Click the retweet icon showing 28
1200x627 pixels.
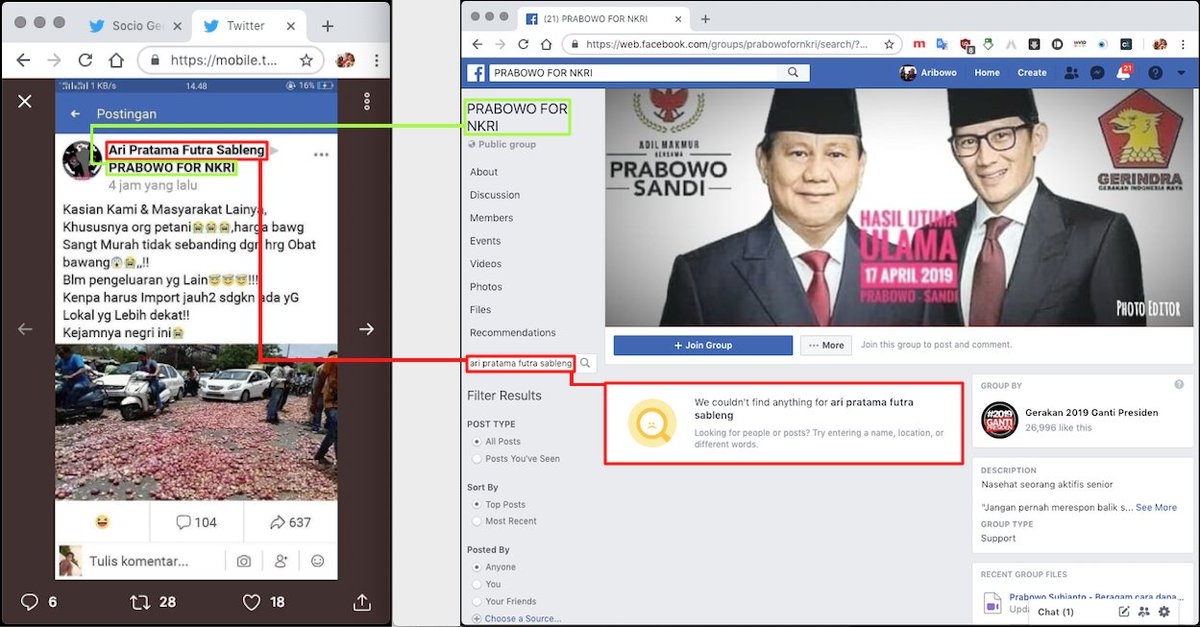pos(140,602)
